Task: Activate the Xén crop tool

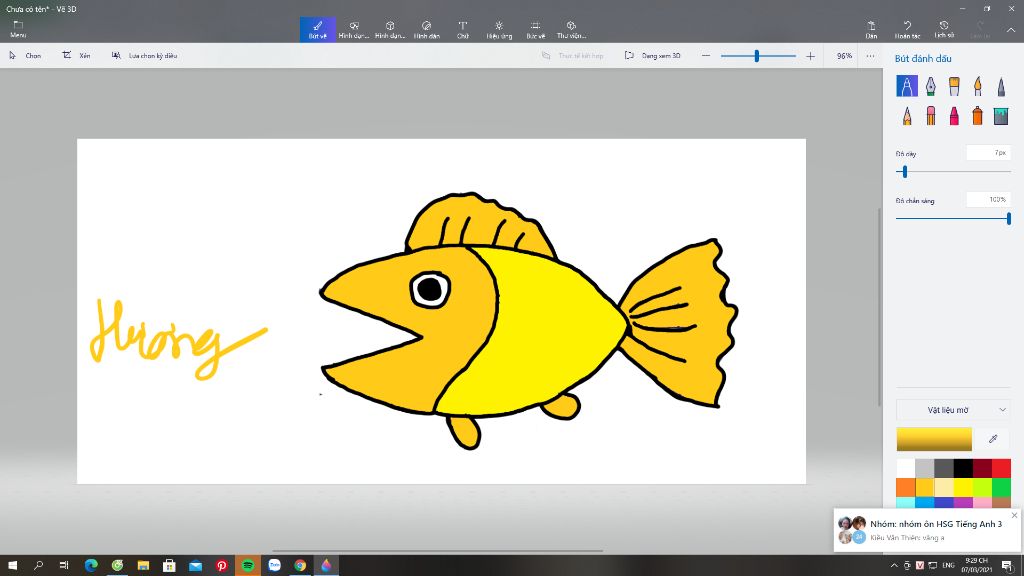Action: 76,56
